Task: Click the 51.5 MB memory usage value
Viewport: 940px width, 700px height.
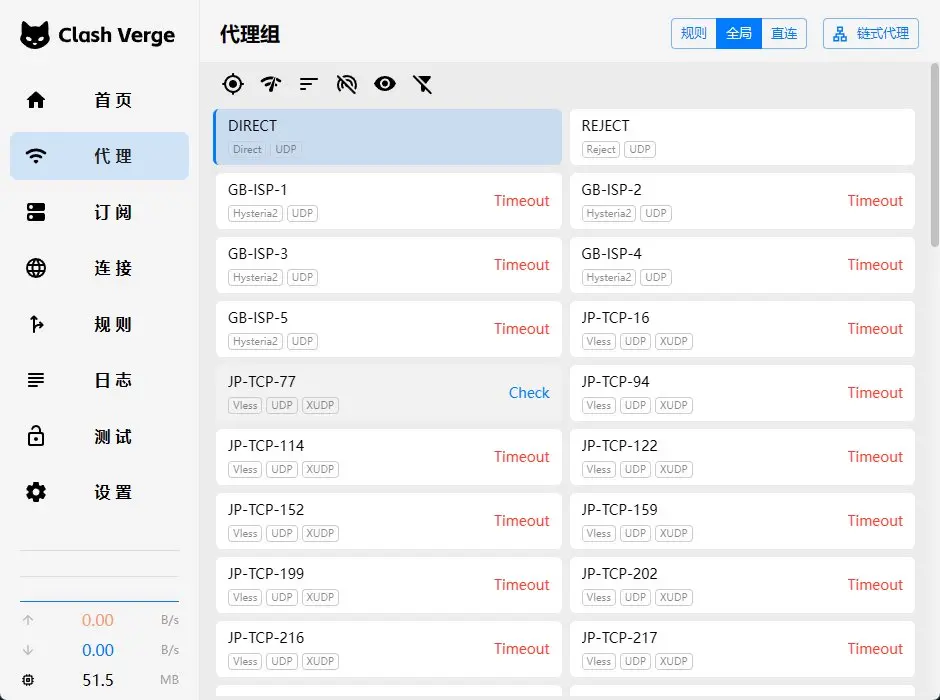Action: pyautogui.click(x=98, y=680)
